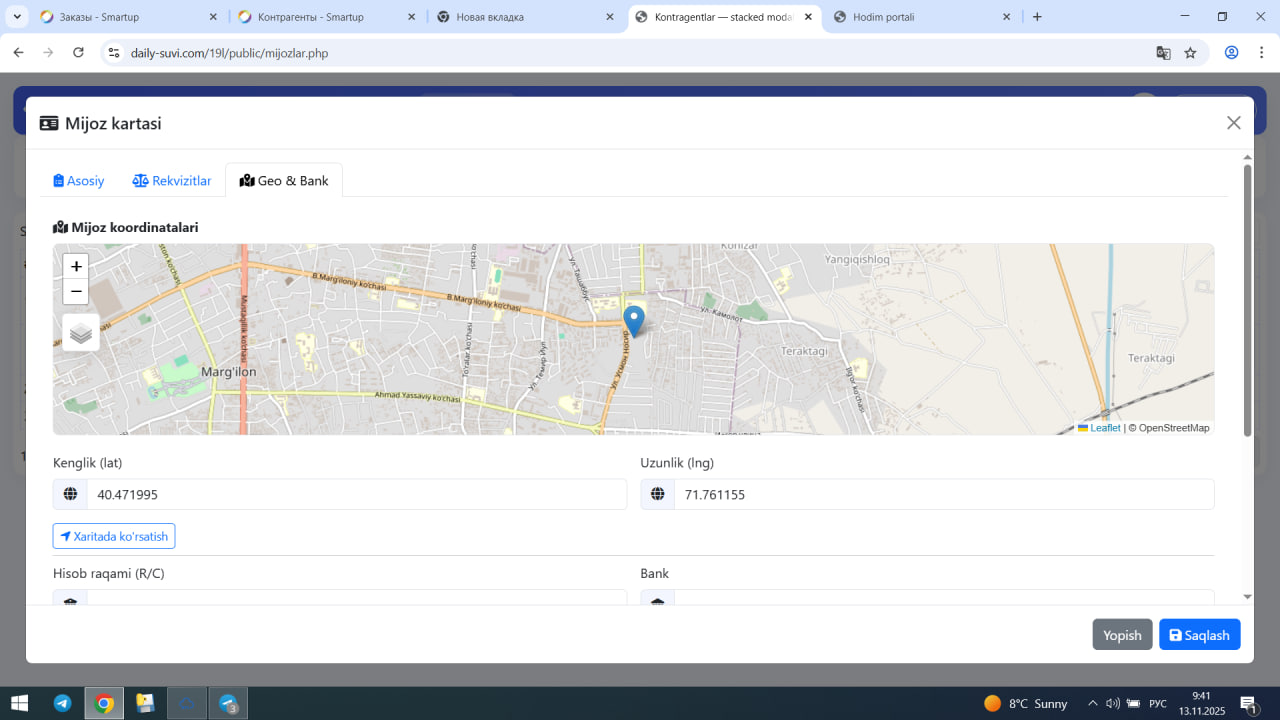Open the map layers control
The image size is (1280, 720).
coord(81,333)
